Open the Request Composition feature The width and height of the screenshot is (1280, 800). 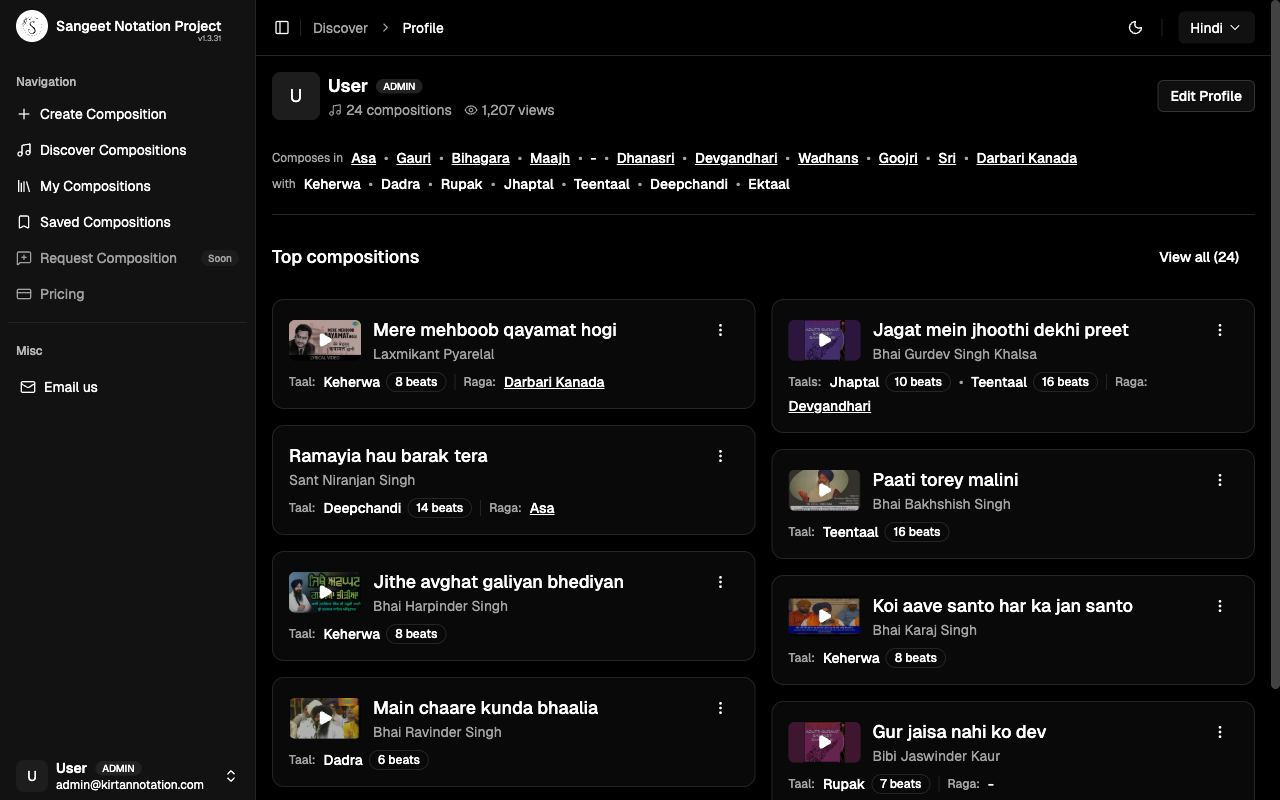coord(24,258)
